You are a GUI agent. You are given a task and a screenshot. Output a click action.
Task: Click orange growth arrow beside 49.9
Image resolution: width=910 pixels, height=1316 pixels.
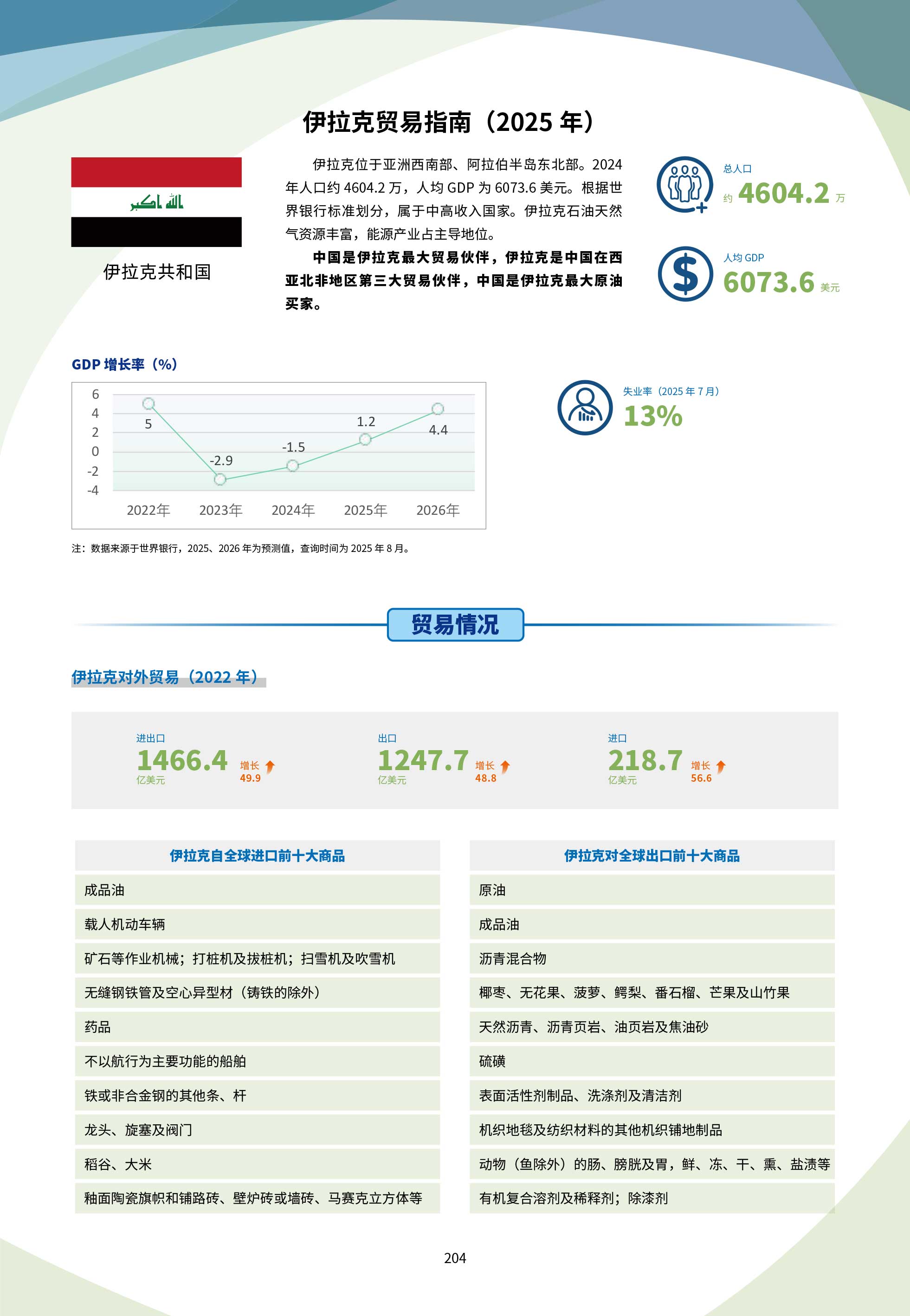click(270, 767)
